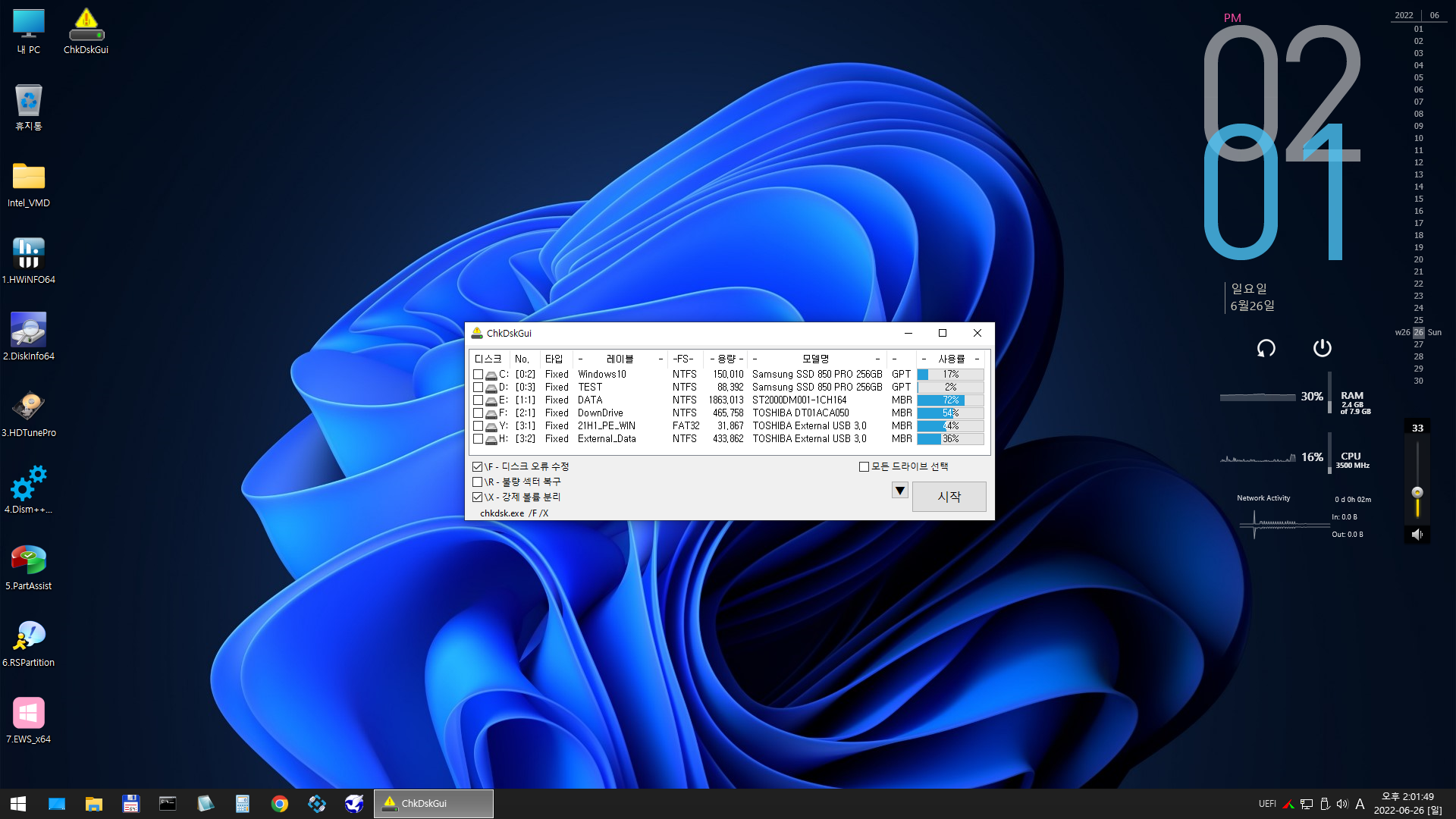This screenshot has width=1456, height=819.
Task: Launch 2.DiskInfo64 from the desktop
Action: click(x=29, y=337)
